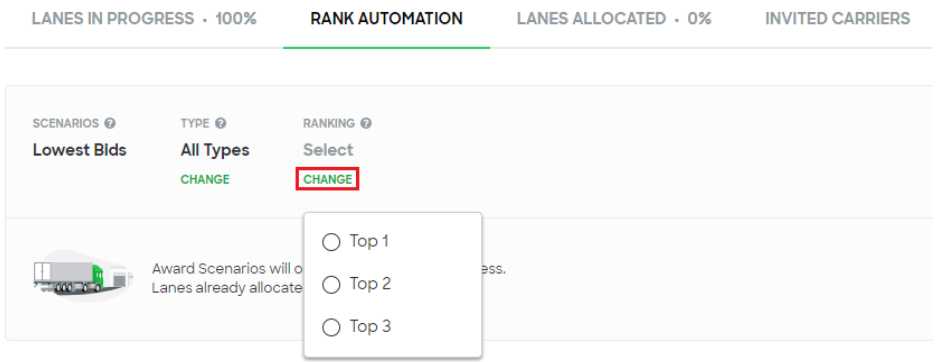Image resolution: width=936 pixels, height=362 pixels.
Task: Click the green truck illustration
Action: pyautogui.click(x=82, y=276)
